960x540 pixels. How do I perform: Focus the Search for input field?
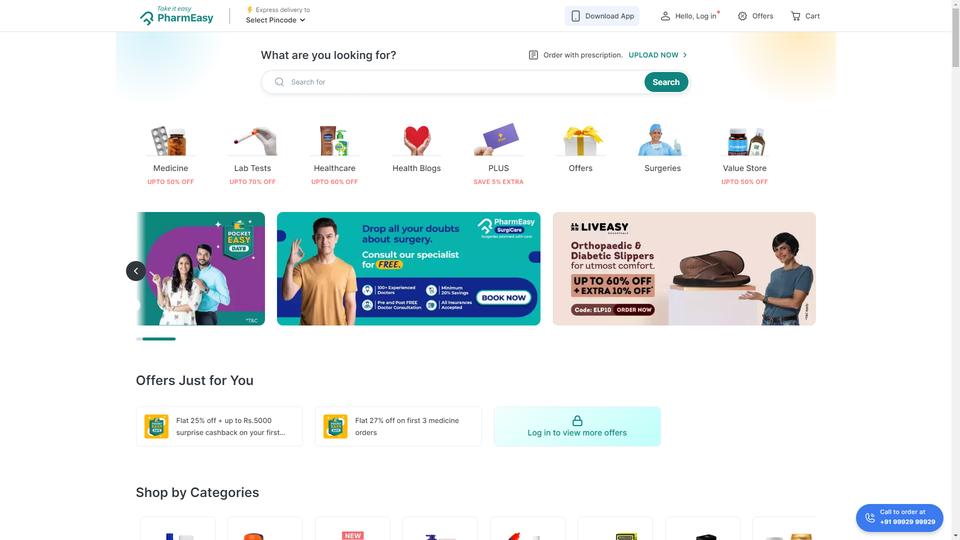[x=453, y=82]
